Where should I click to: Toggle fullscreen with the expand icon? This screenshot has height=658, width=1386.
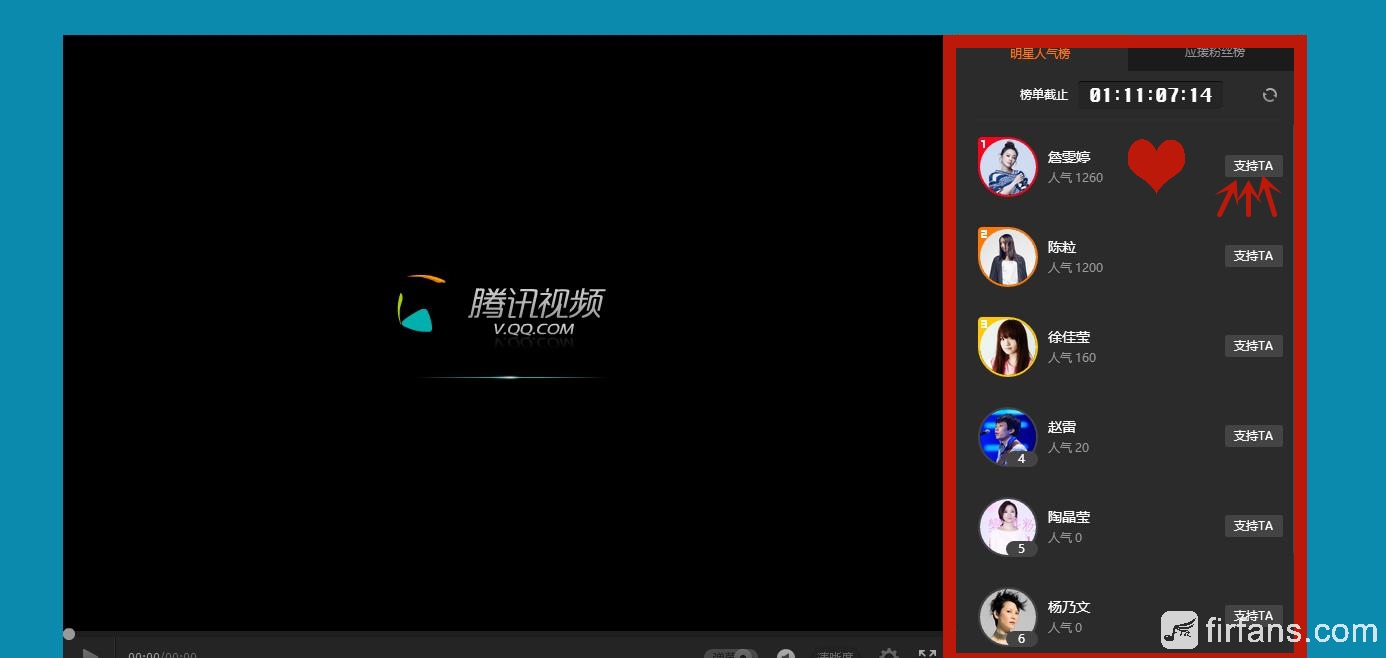pos(927,654)
